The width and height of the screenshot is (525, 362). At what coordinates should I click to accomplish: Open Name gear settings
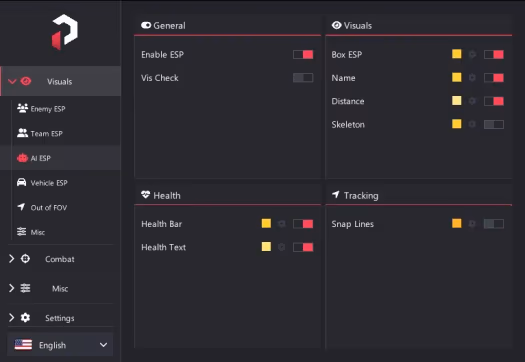tap(472, 78)
